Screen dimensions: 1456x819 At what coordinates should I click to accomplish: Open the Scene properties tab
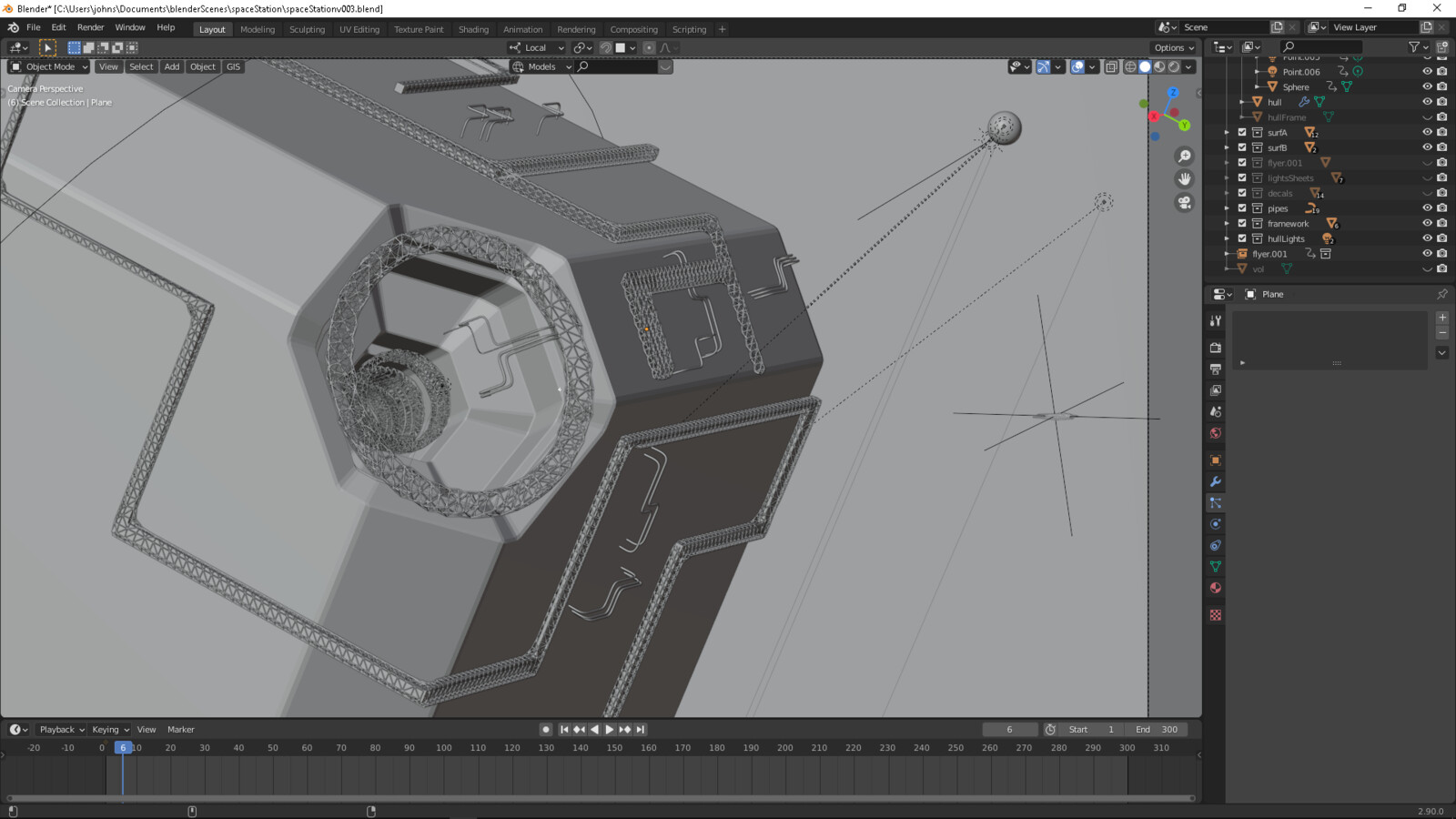[x=1215, y=411]
